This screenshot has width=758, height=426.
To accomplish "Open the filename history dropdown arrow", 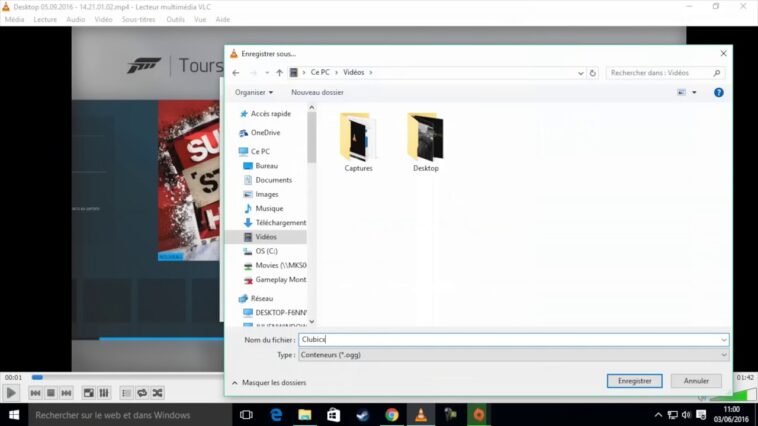I will click(724, 340).
